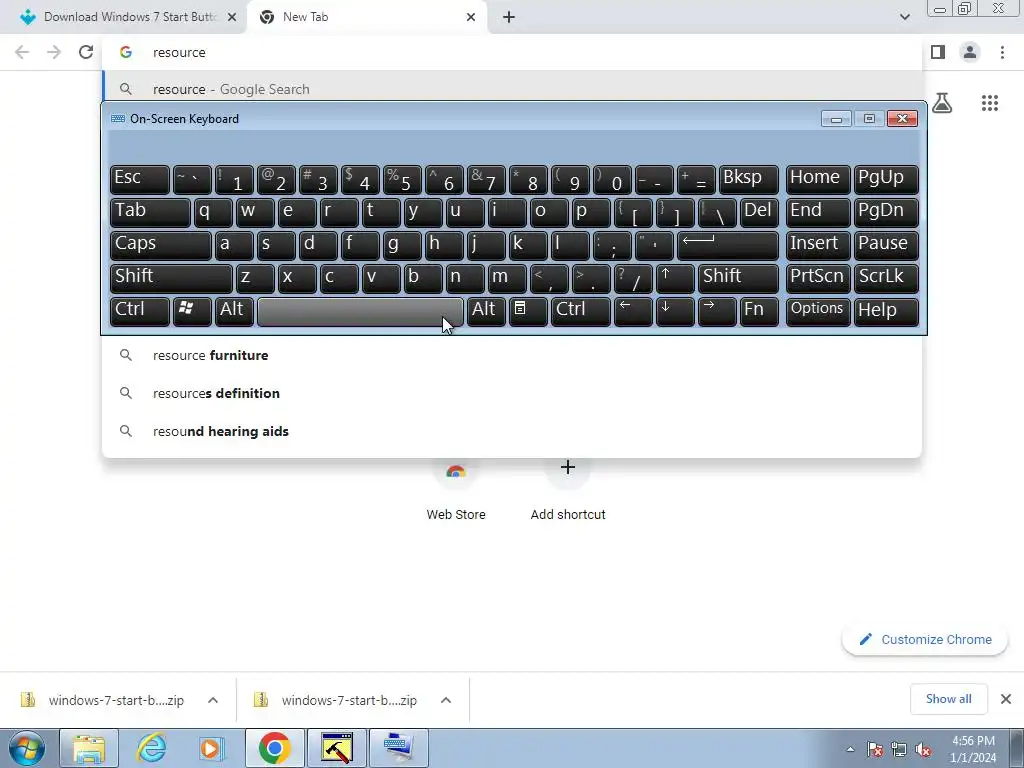Click the left arrow key on keyboard

click(x=633, y=311)
